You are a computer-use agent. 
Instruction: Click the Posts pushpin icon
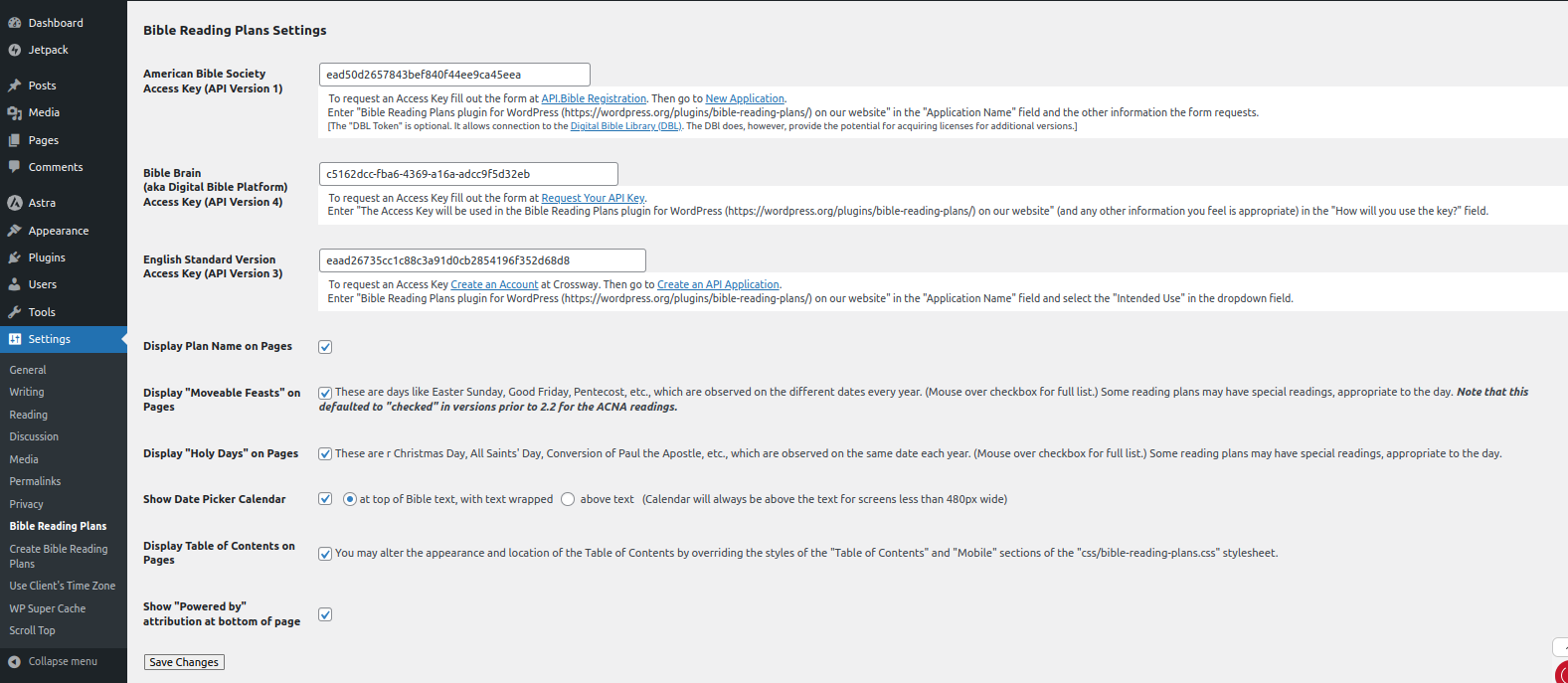pos(15,85)
